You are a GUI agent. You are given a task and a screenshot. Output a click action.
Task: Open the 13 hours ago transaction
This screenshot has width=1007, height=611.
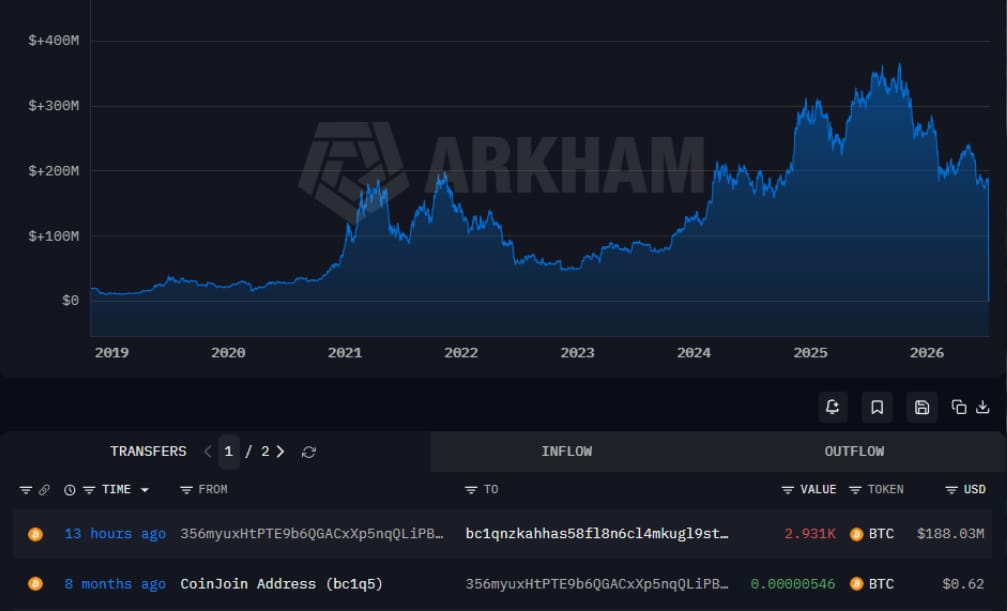(115, 533)
